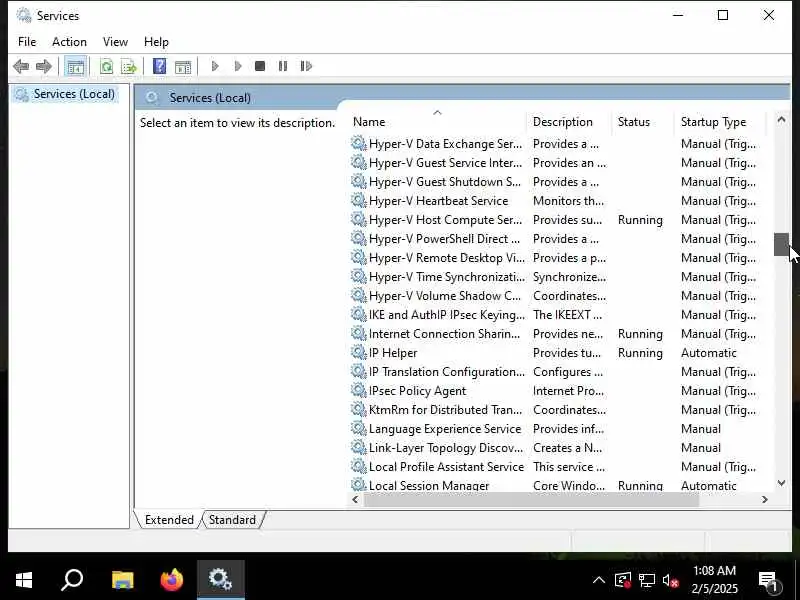
Task: Click horizontal scrollbar left arrow
Action: pyautogui.click(x=356, y=499)
